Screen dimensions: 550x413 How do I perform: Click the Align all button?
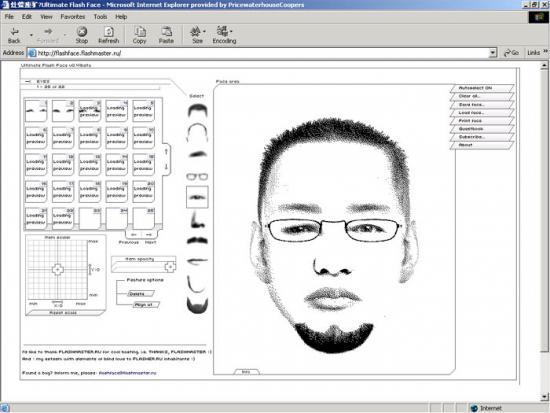(x=146, y=305)
